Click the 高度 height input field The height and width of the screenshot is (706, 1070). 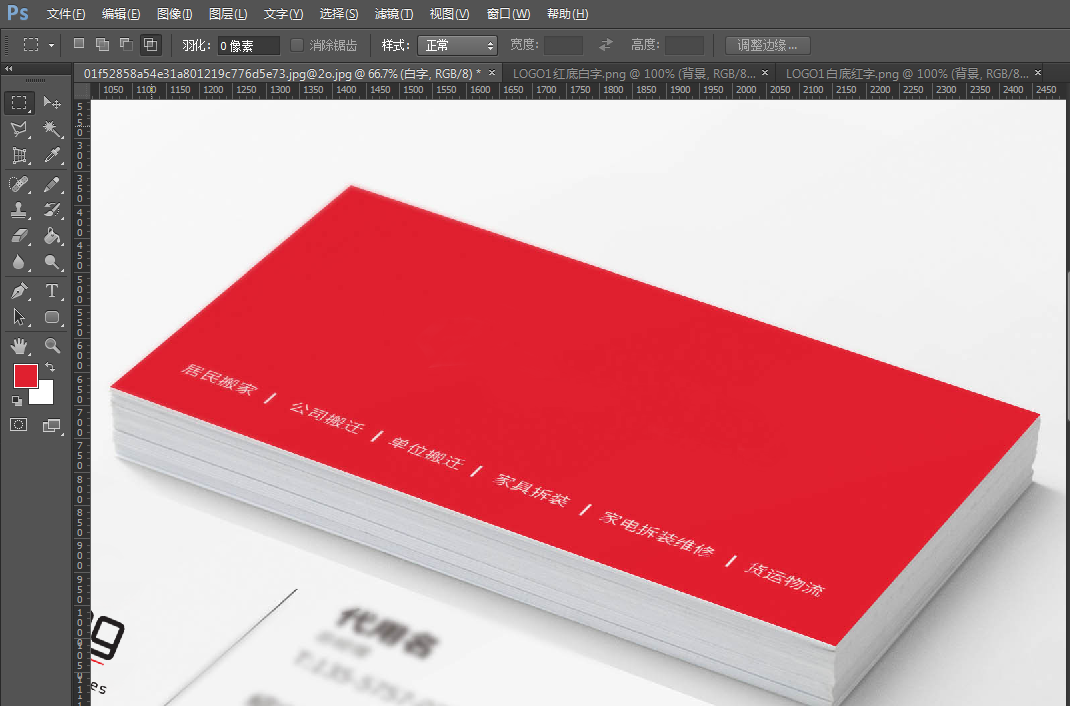pos(684,45)
